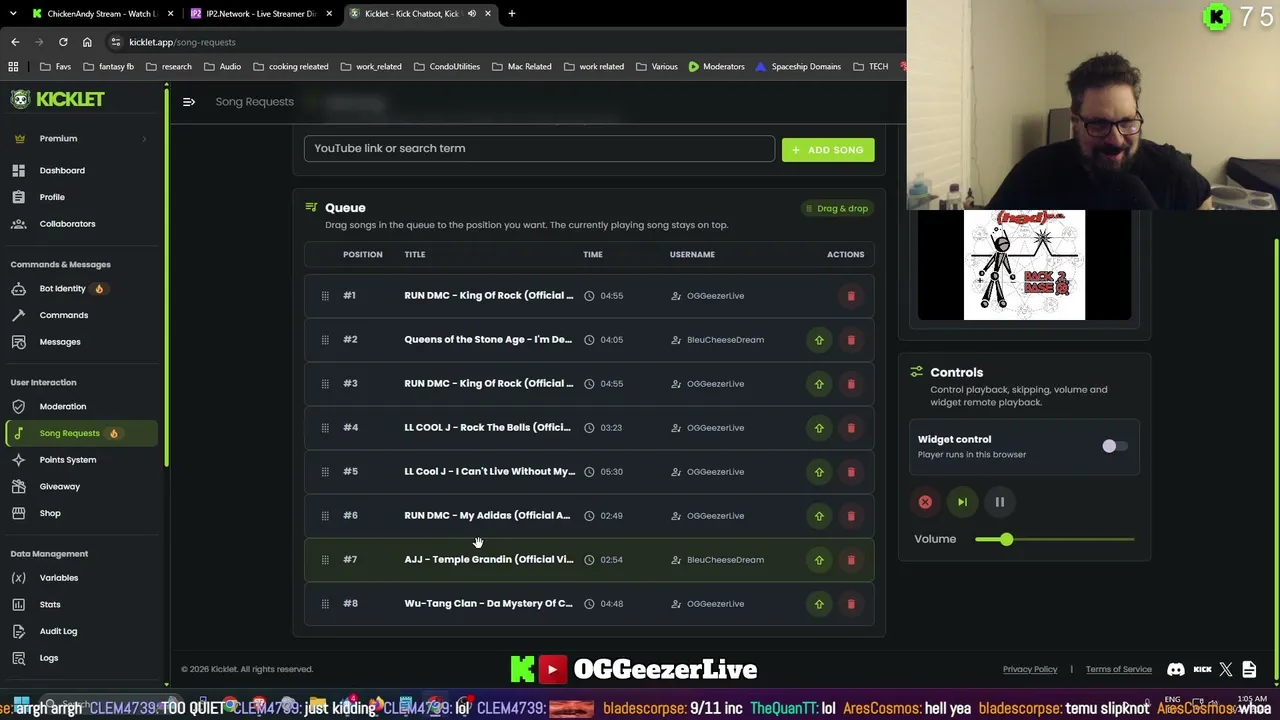This screenshot has height=720, width=1280.
Task: Open the browser apps grid icon
Action: (x=13, y=67)
